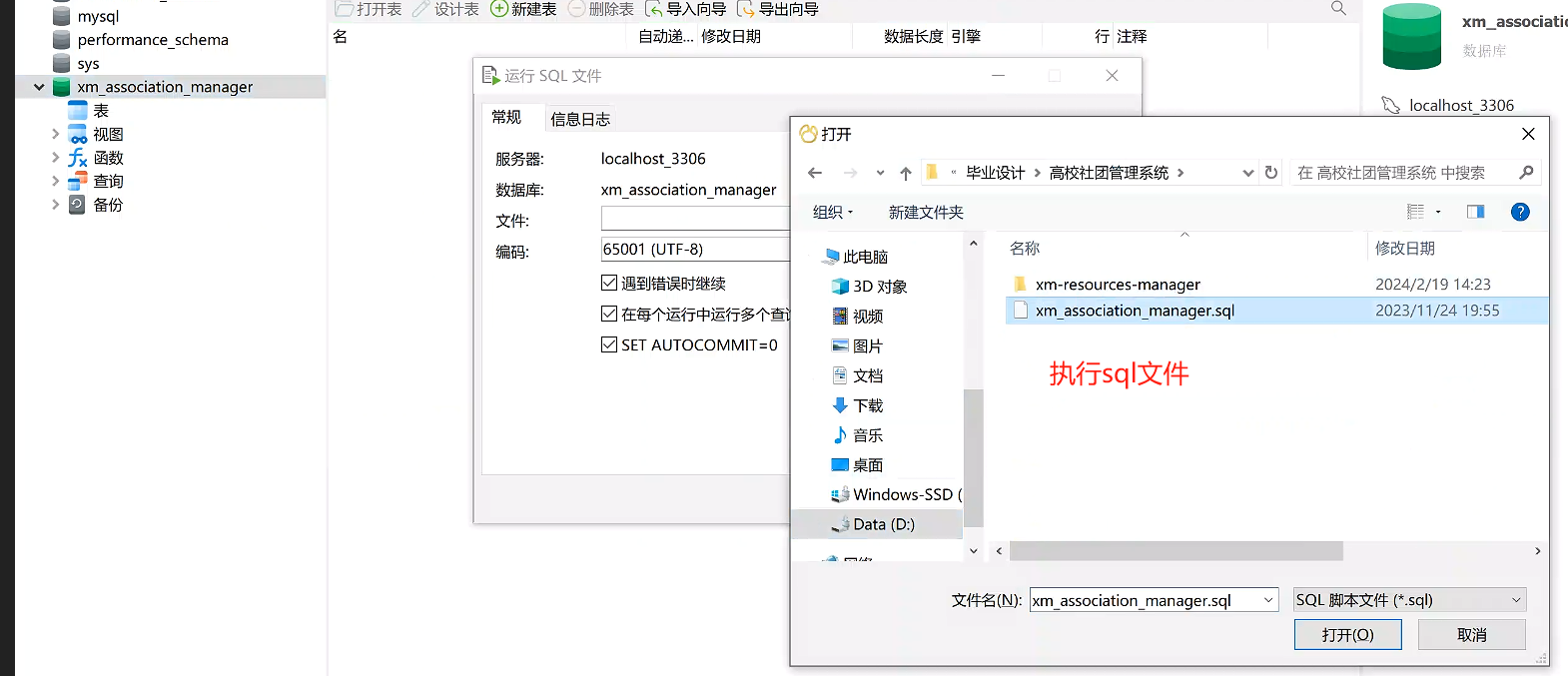The image size is (1568, 676).
Task: Expand the 函数 tree node
Action: (x=56, y=158)
